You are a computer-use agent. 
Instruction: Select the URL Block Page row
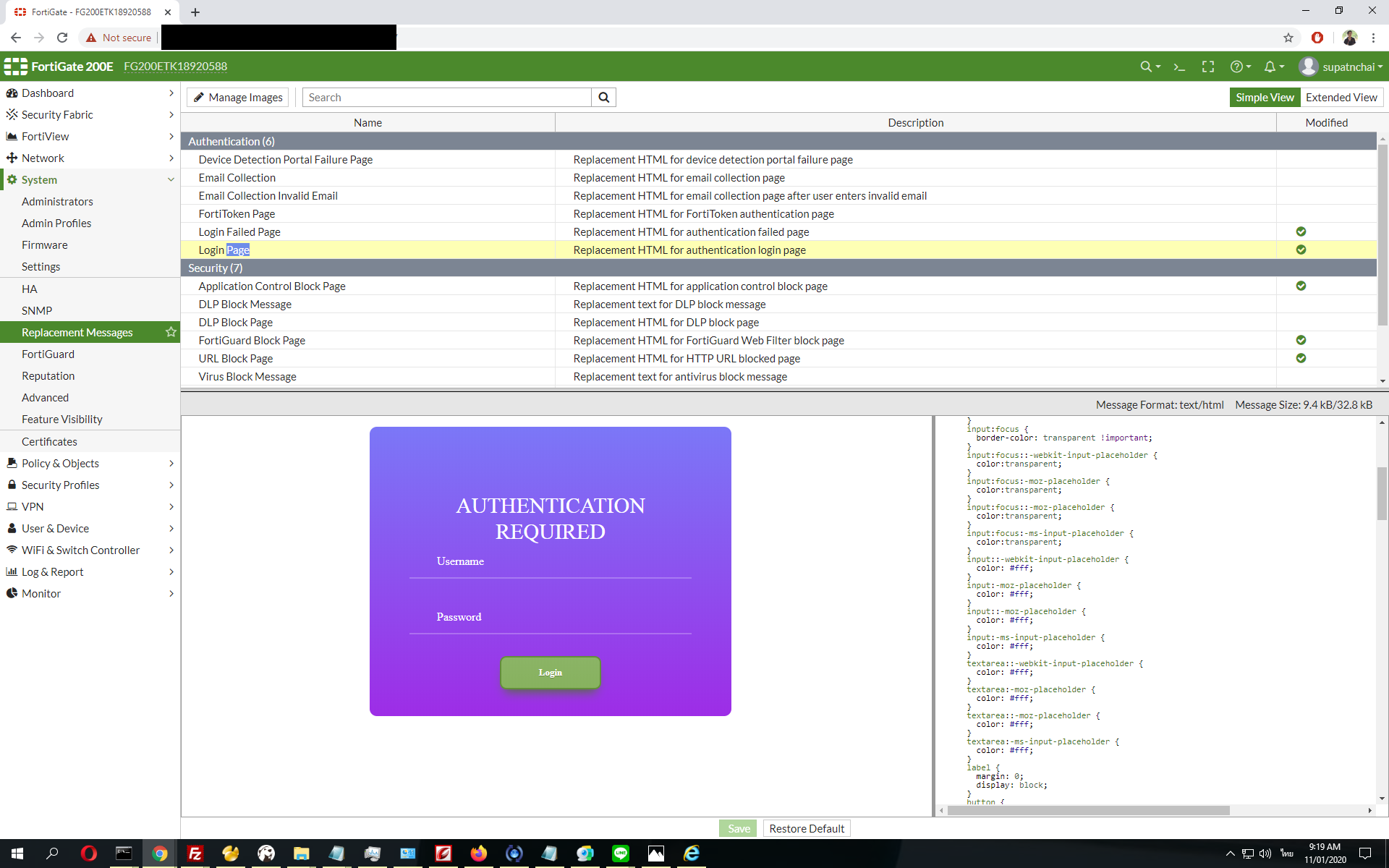[x=778, y=359]
